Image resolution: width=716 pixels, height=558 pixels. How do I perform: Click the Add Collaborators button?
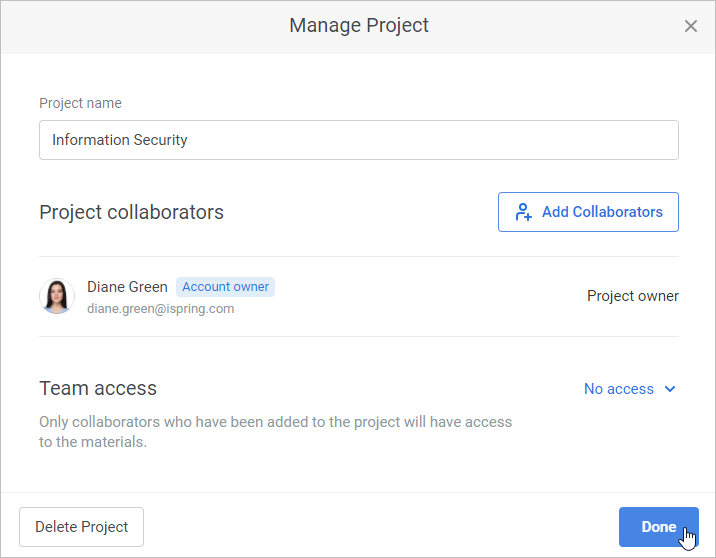click(x=588, y=212)
